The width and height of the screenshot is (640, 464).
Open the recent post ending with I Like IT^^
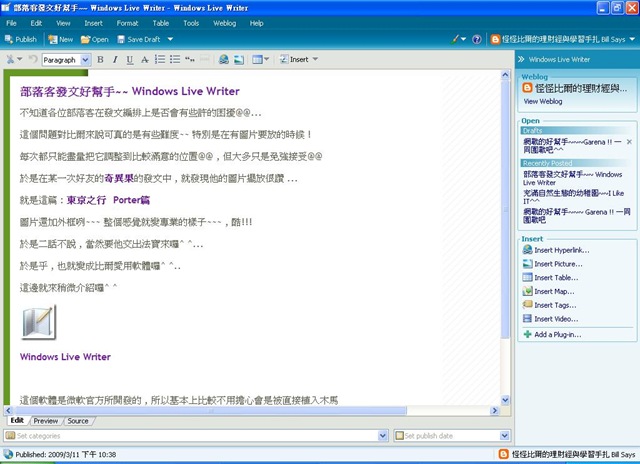coord(573,197)
